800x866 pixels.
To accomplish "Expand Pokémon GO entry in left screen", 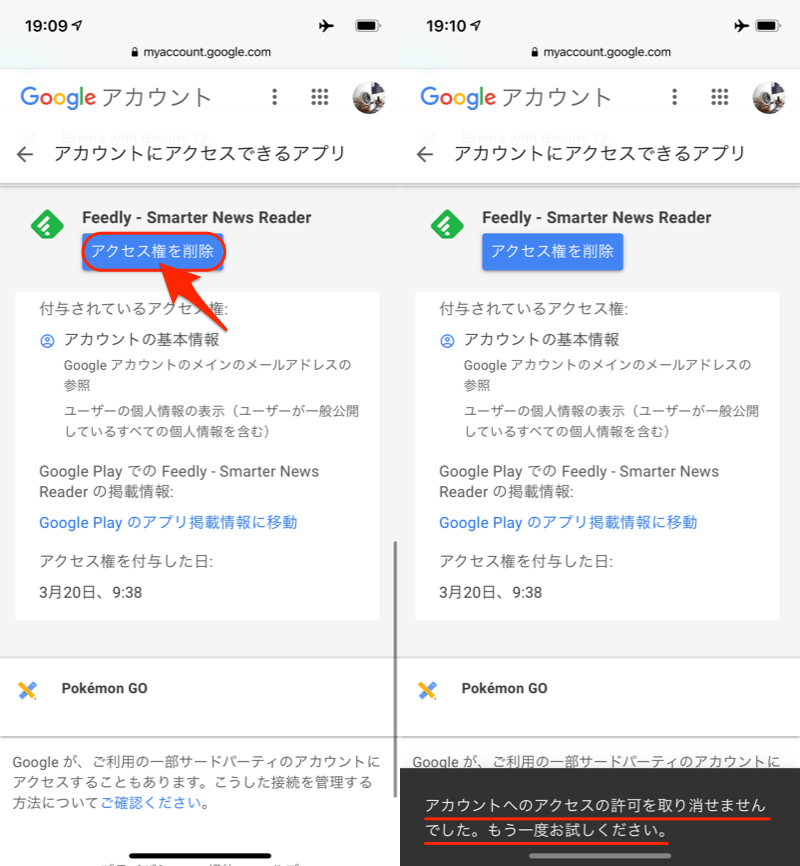I will (199, 689).
